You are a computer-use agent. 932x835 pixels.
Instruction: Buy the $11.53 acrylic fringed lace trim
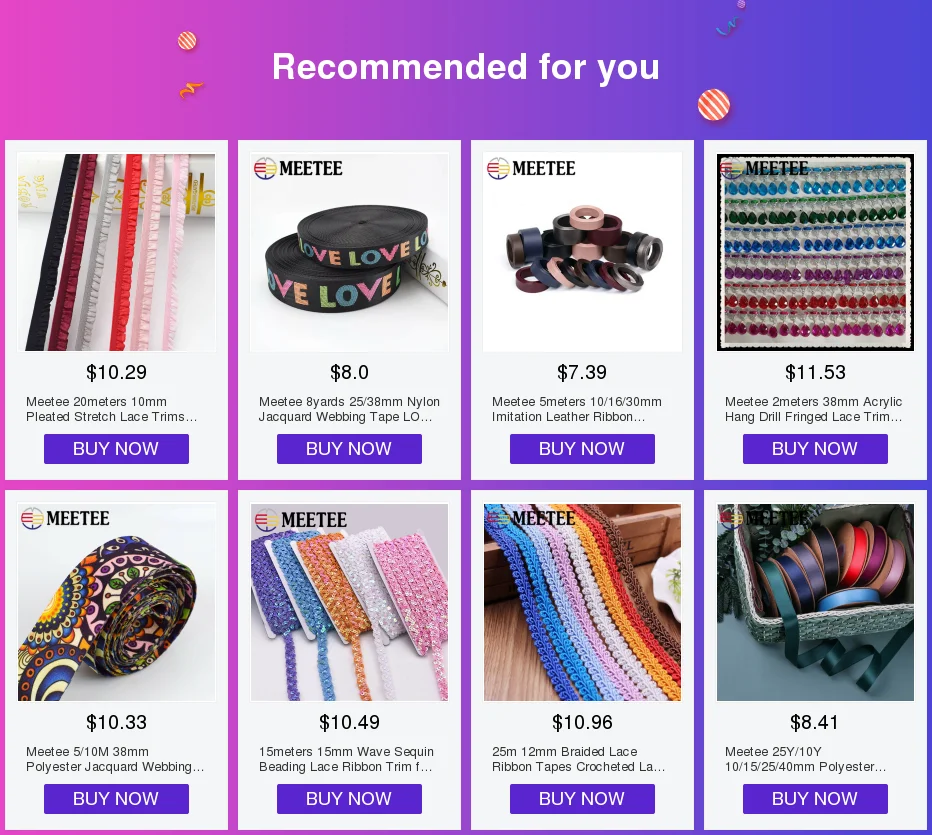816,449
